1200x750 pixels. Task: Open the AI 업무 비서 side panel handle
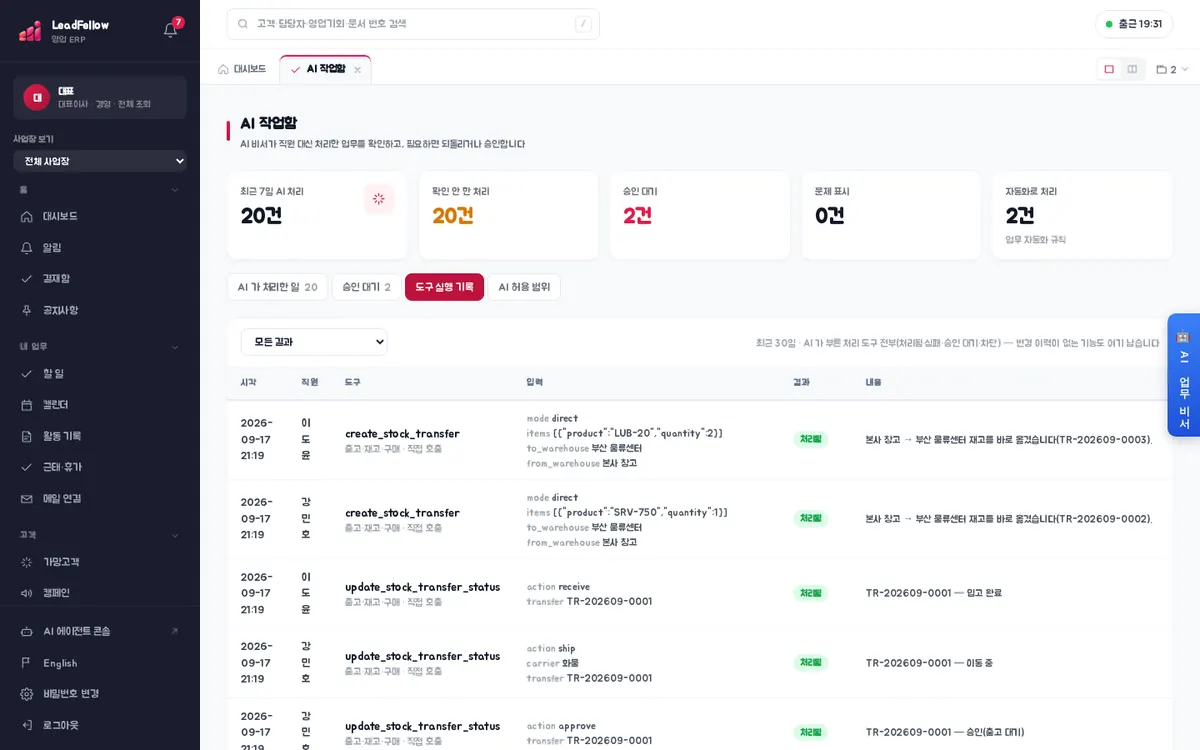[x=1183, y=375]
